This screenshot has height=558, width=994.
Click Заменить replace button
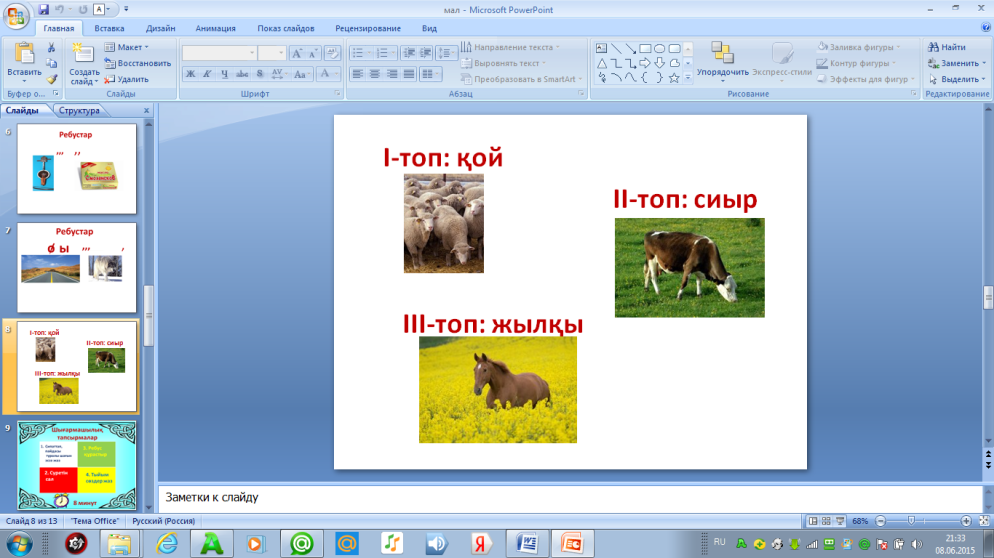click(x=957, y=63)
